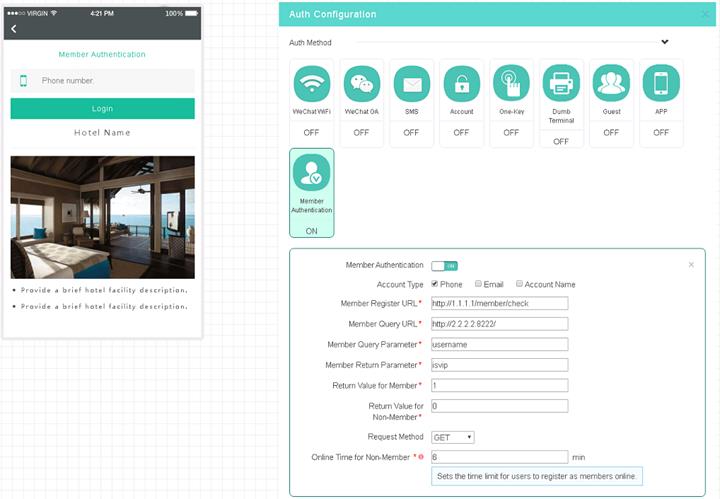Toggle Dumb Terminal OFF status

coord(561,142)
